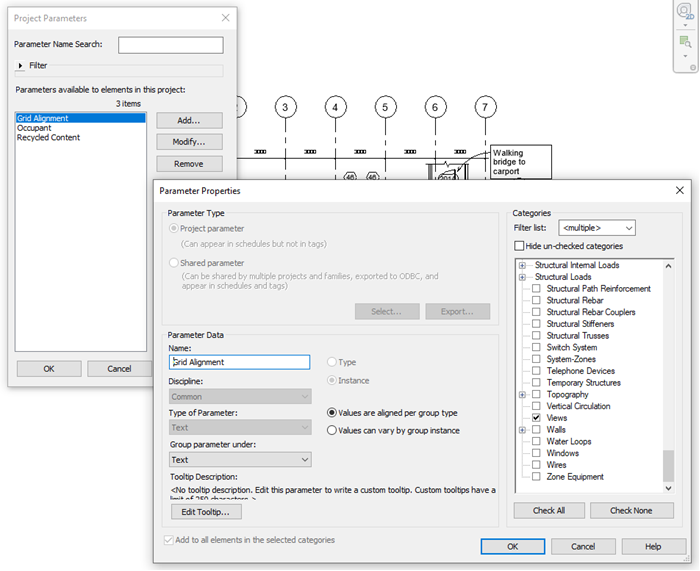The width and height of the screenshot is (700, 571).
Task: Click the Edit Tooltip button
Action: tap(206, 512)
